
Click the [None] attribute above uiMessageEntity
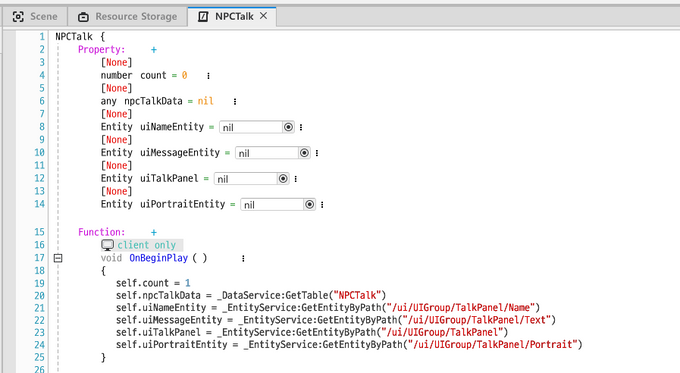point(116,140)
